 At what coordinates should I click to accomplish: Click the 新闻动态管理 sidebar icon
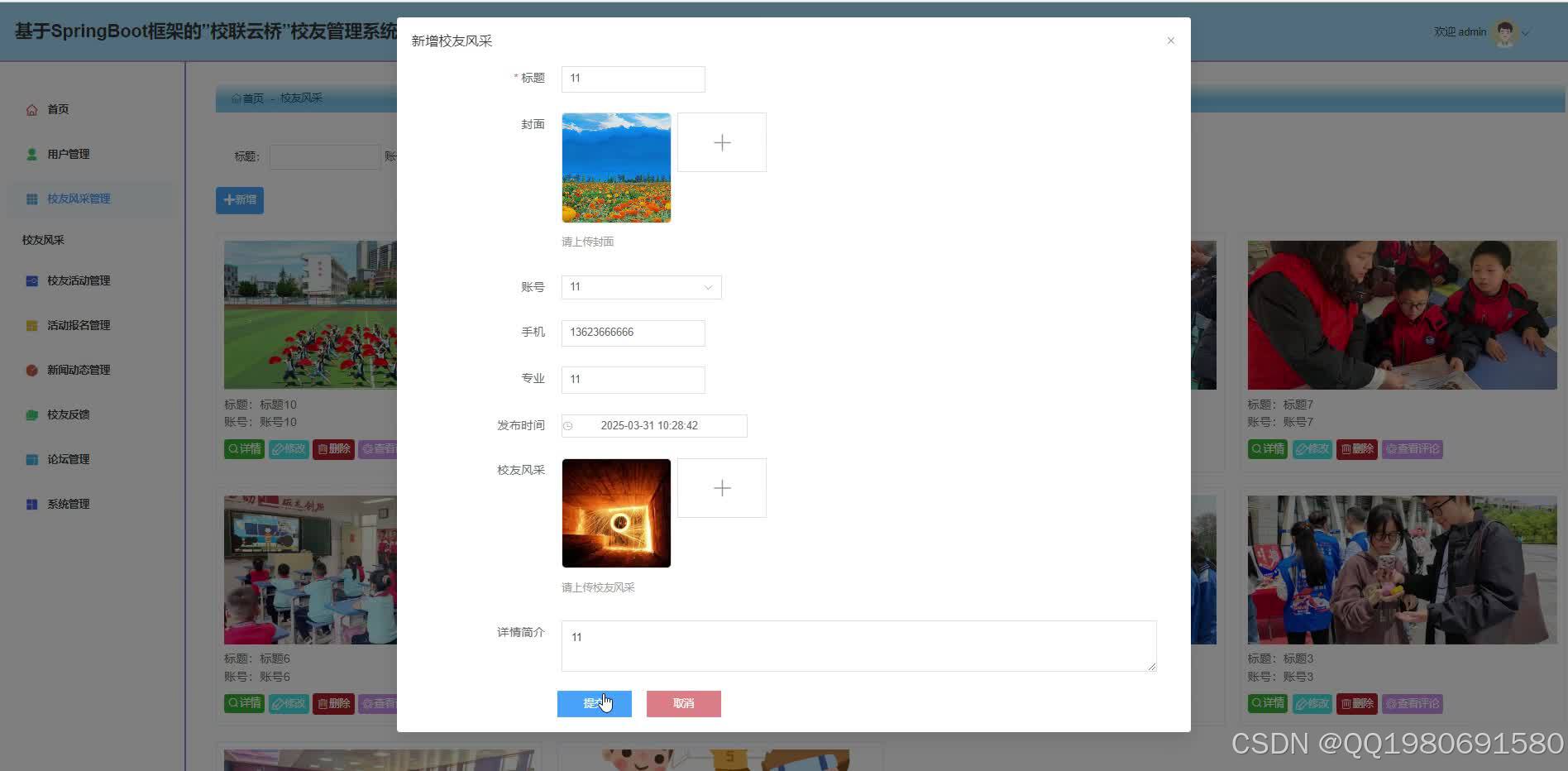point(31,370)
